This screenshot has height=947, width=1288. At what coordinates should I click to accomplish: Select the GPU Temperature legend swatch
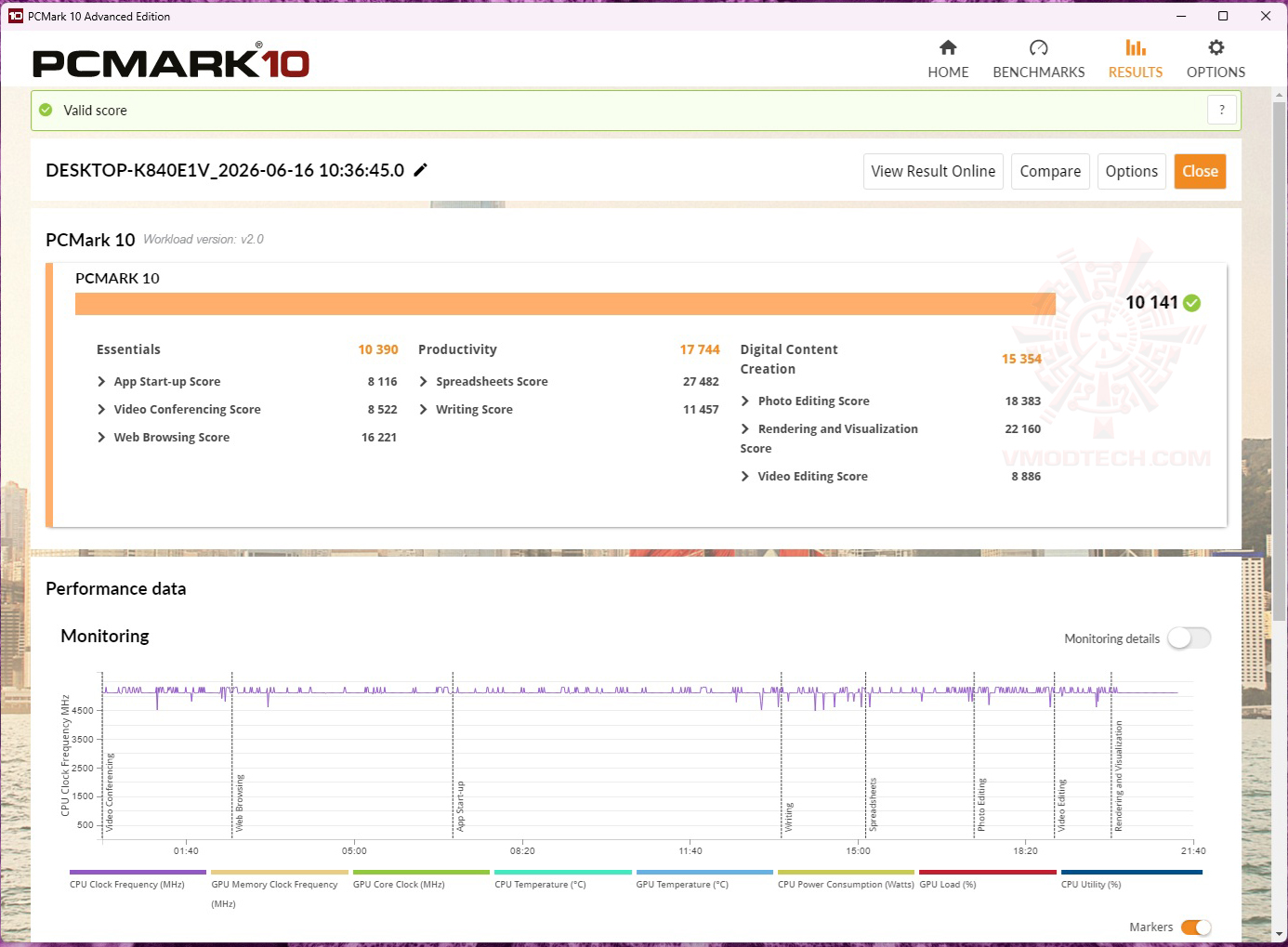(704, 872)
